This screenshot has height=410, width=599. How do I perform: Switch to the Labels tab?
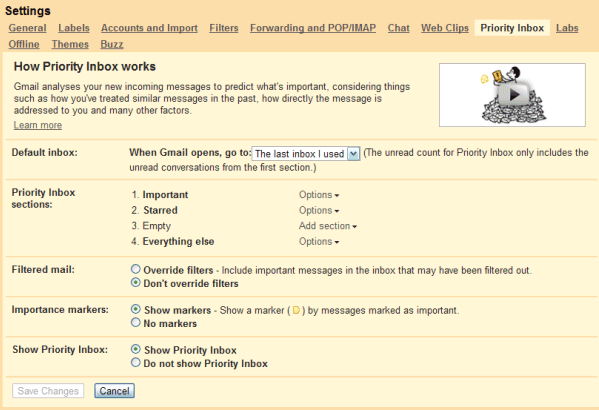pos(74,28)
